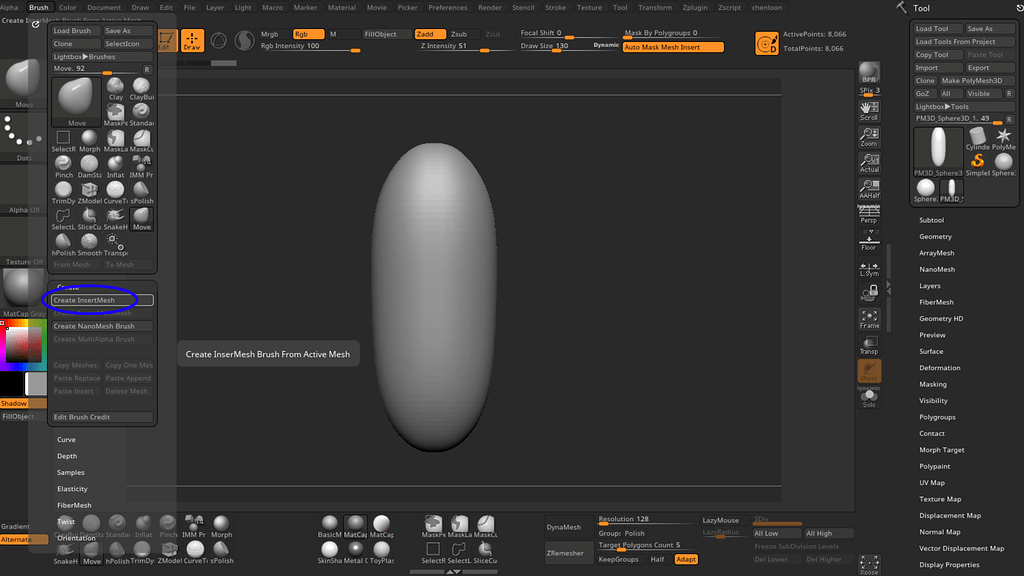This screenshot has height=576, width=1024.
Task: Open the FiberMesh submenu in the Brush menu
Action: tap(73, 505)
